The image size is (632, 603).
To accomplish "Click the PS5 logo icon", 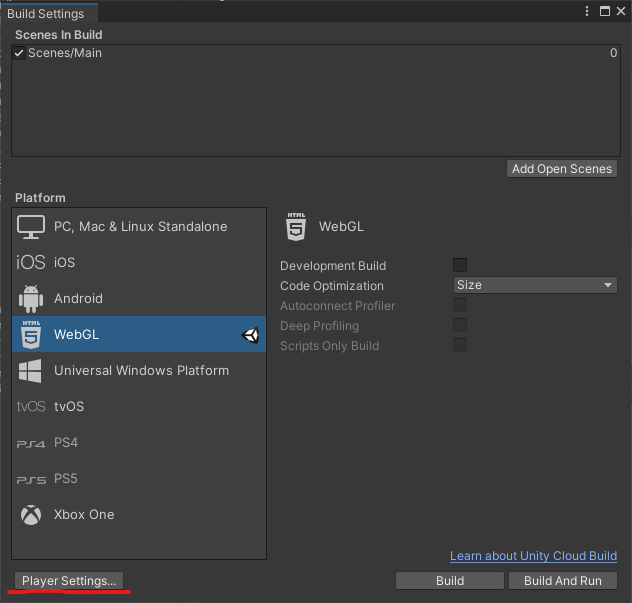I will tap(31, 480).
